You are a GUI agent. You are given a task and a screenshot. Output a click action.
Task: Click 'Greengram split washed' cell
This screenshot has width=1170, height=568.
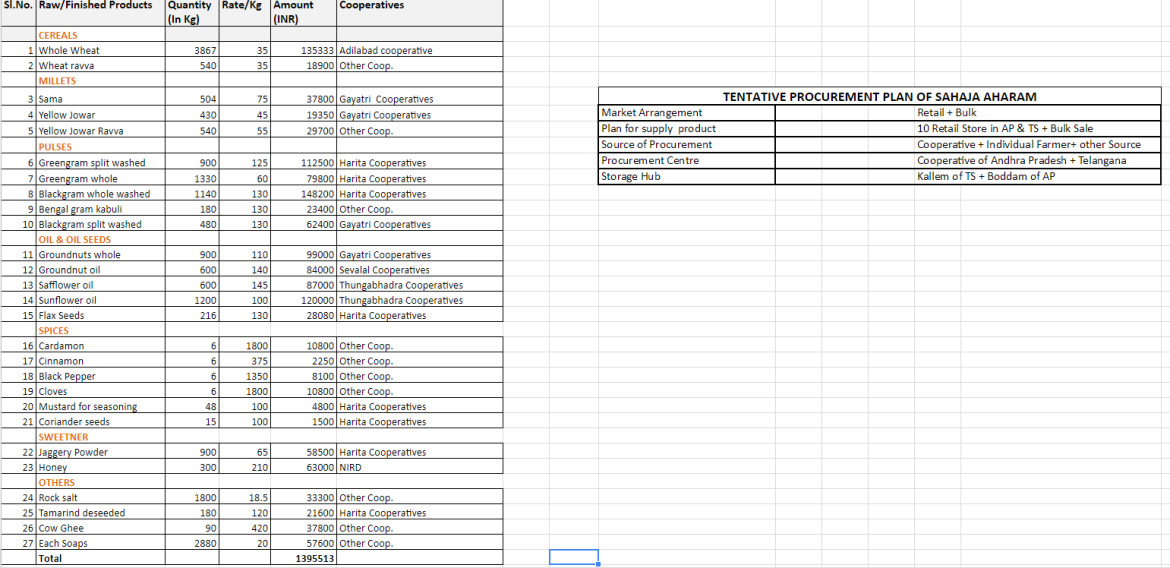100,163
